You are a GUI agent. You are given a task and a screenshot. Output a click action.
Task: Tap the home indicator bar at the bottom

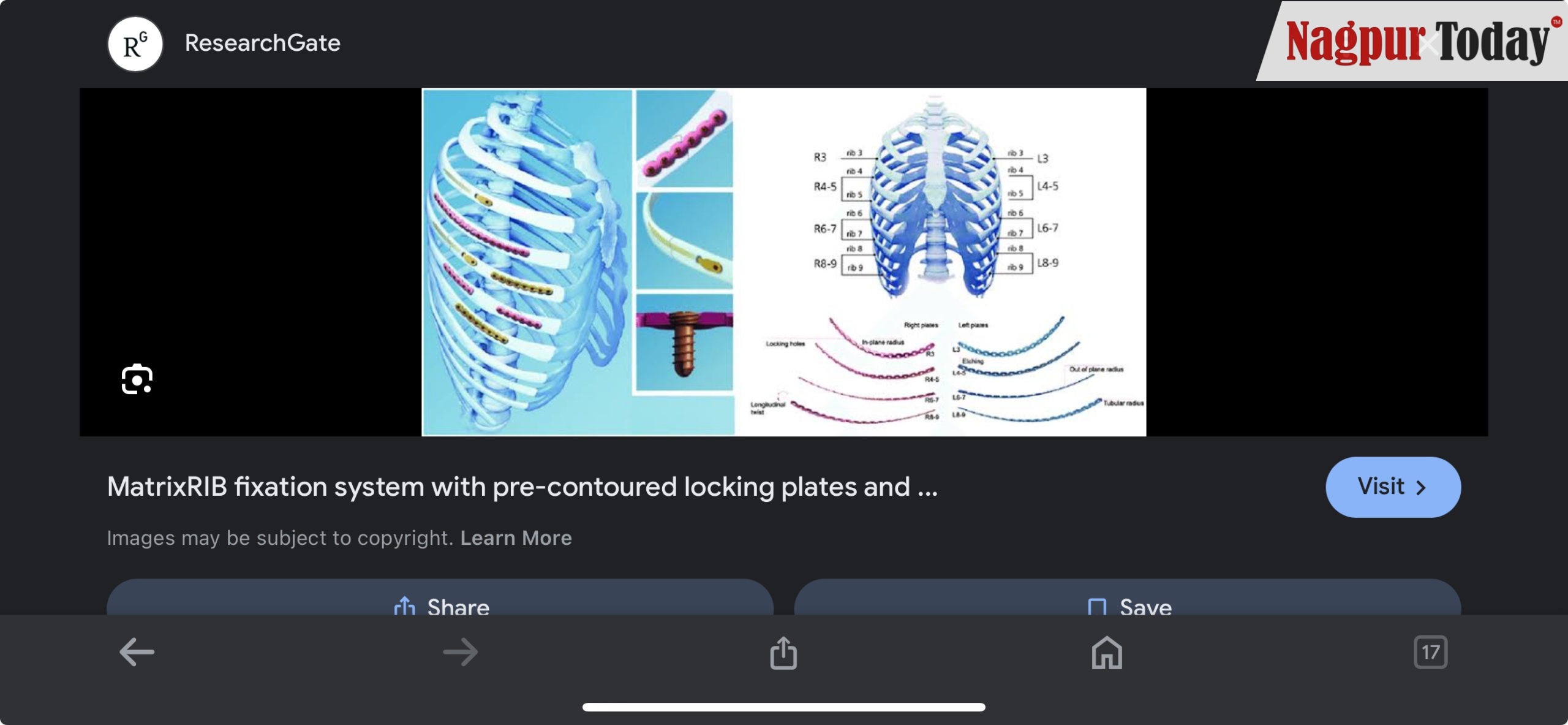tap(783, 707)
